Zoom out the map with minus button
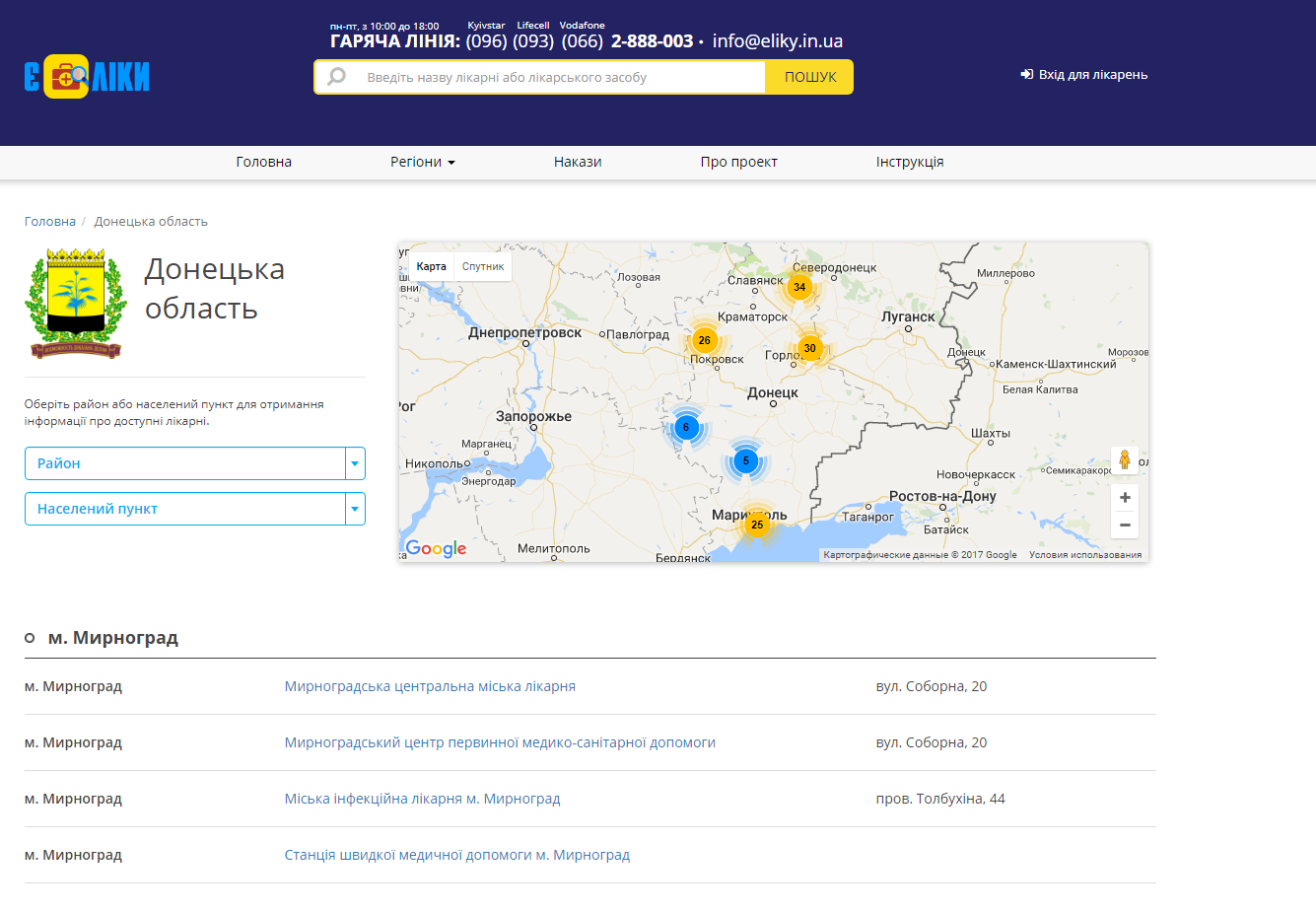1316x913 pixels. pos(1125,525)
